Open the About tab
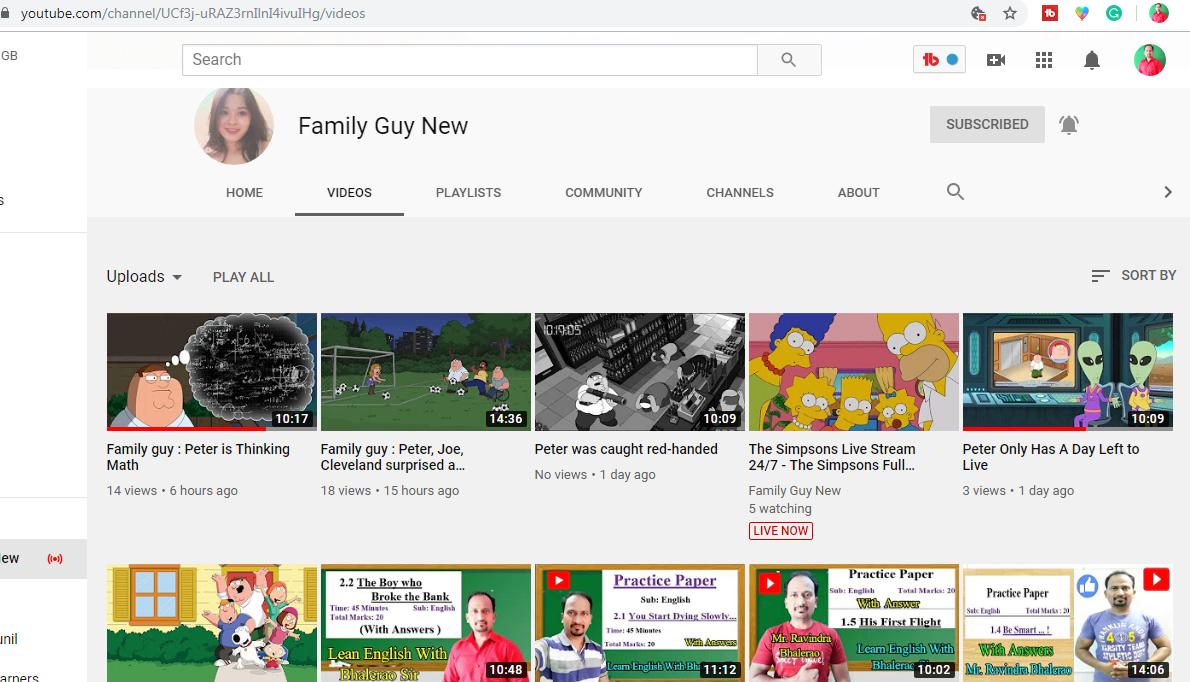Viewport: 1190px width, 682px height. pyautogui.click(x=858, y=193)
